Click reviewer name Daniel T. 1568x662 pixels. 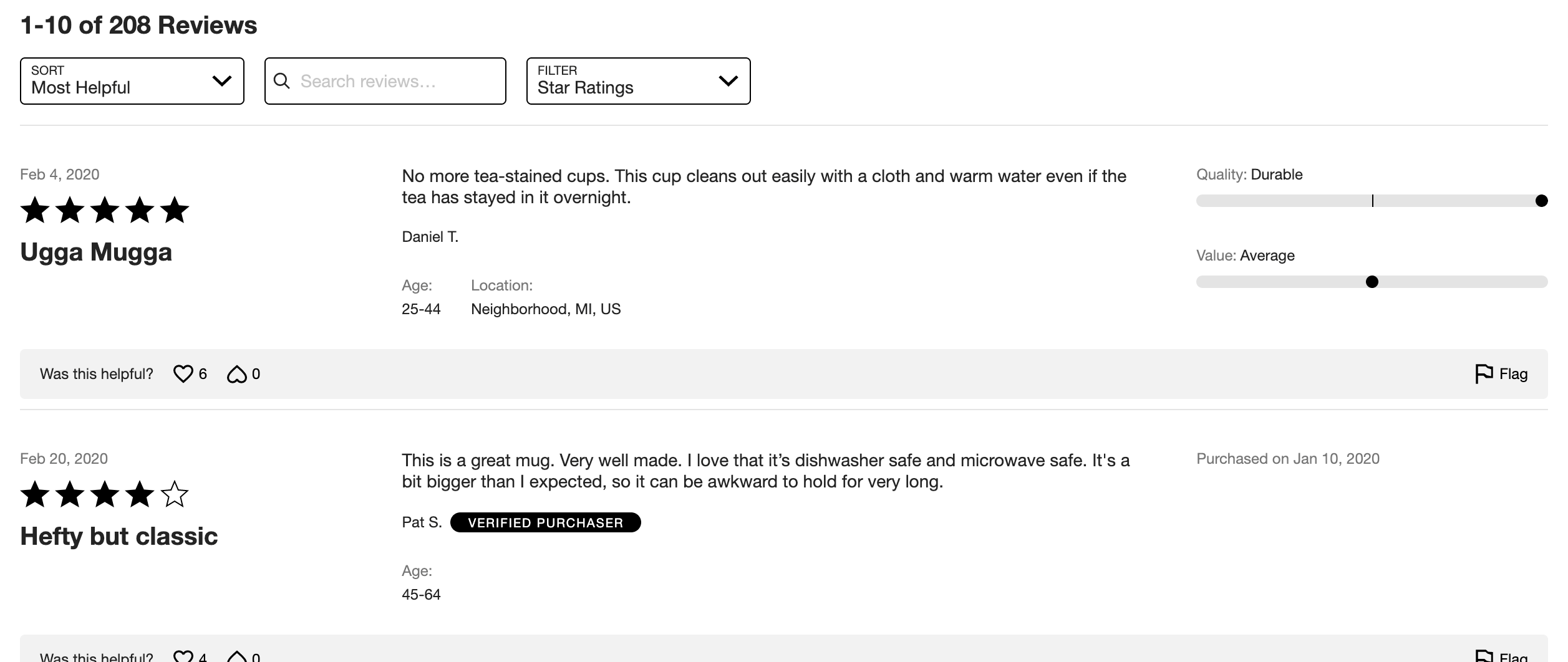click(x=430, y=237)
